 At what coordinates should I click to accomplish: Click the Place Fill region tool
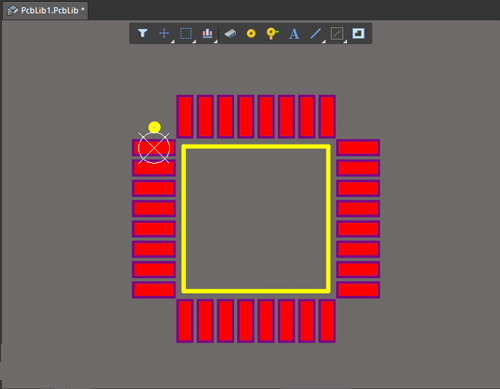point(358,33)
